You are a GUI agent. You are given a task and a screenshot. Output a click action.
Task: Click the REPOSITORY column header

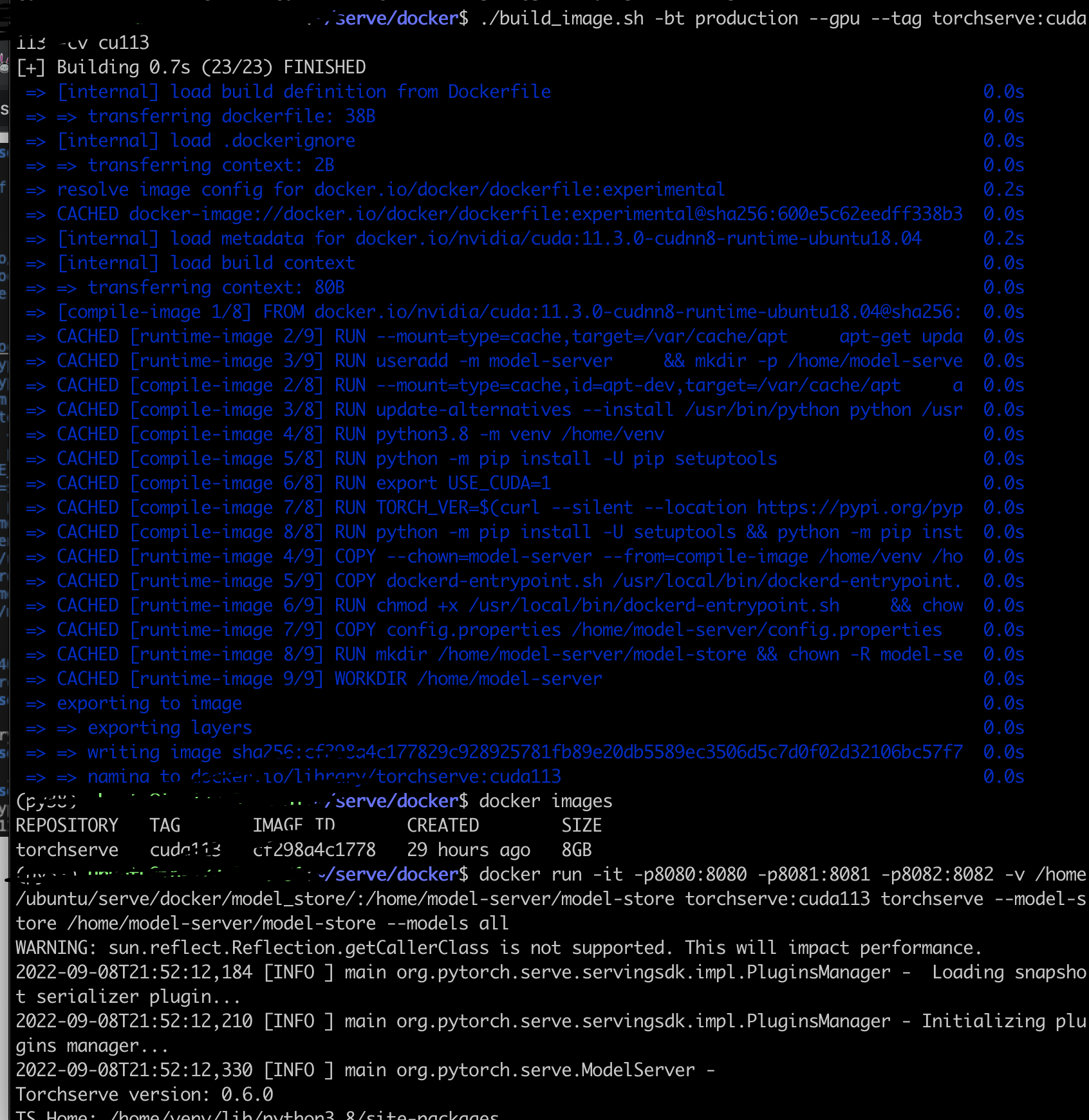[67, 825]
